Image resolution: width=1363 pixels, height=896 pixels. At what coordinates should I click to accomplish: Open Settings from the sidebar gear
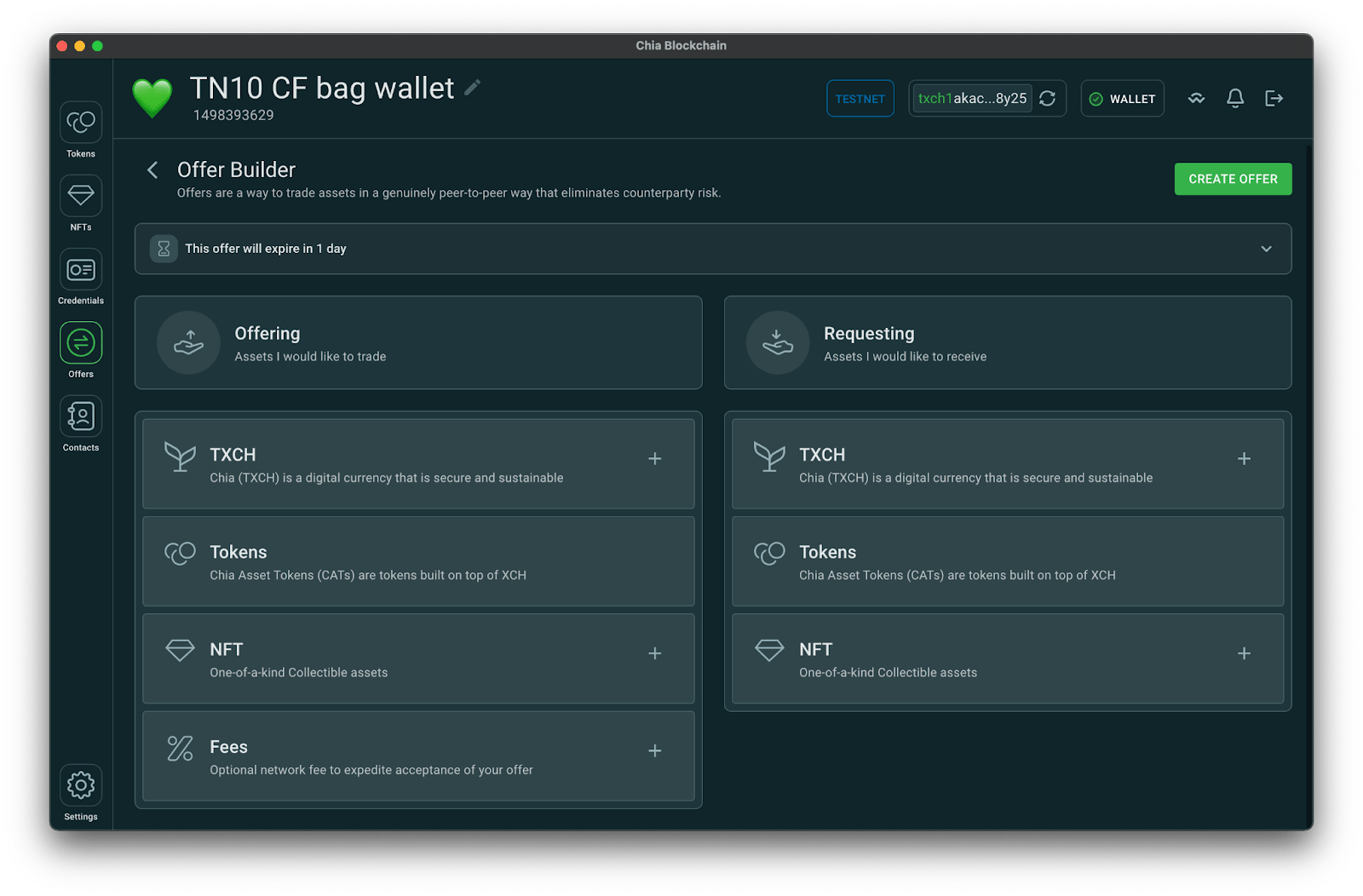click(x=81, y=785)
